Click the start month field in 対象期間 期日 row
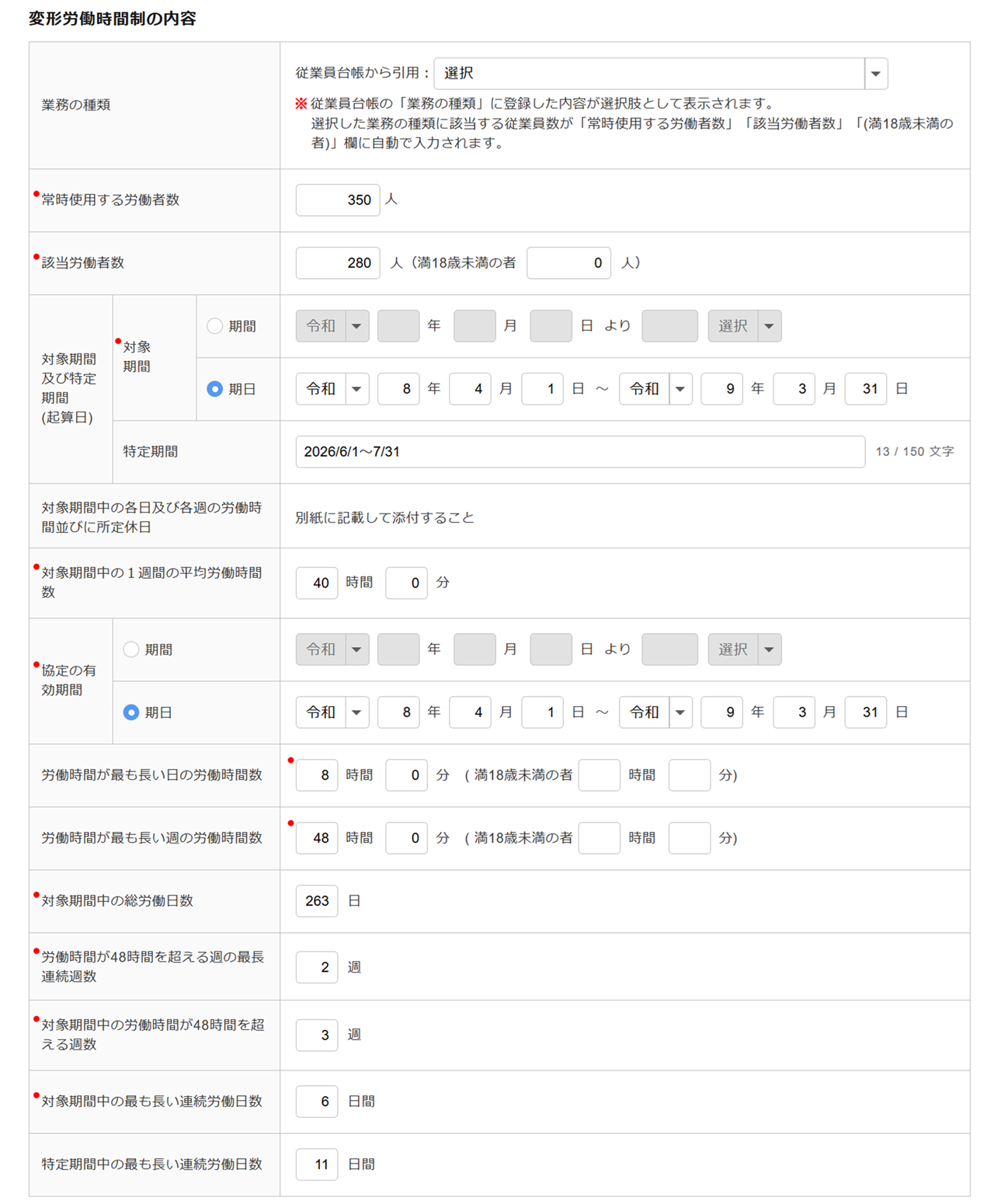Screen dimensions: 994x1204 tap(471, 389)
